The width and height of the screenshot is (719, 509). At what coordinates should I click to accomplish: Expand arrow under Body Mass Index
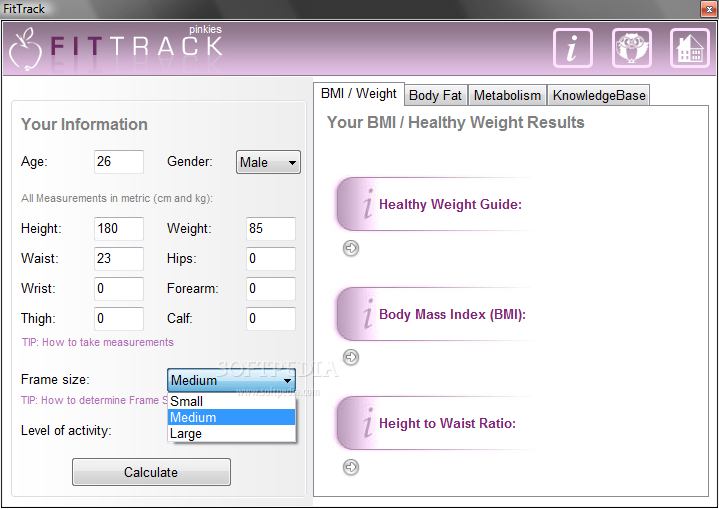point(351,357)
